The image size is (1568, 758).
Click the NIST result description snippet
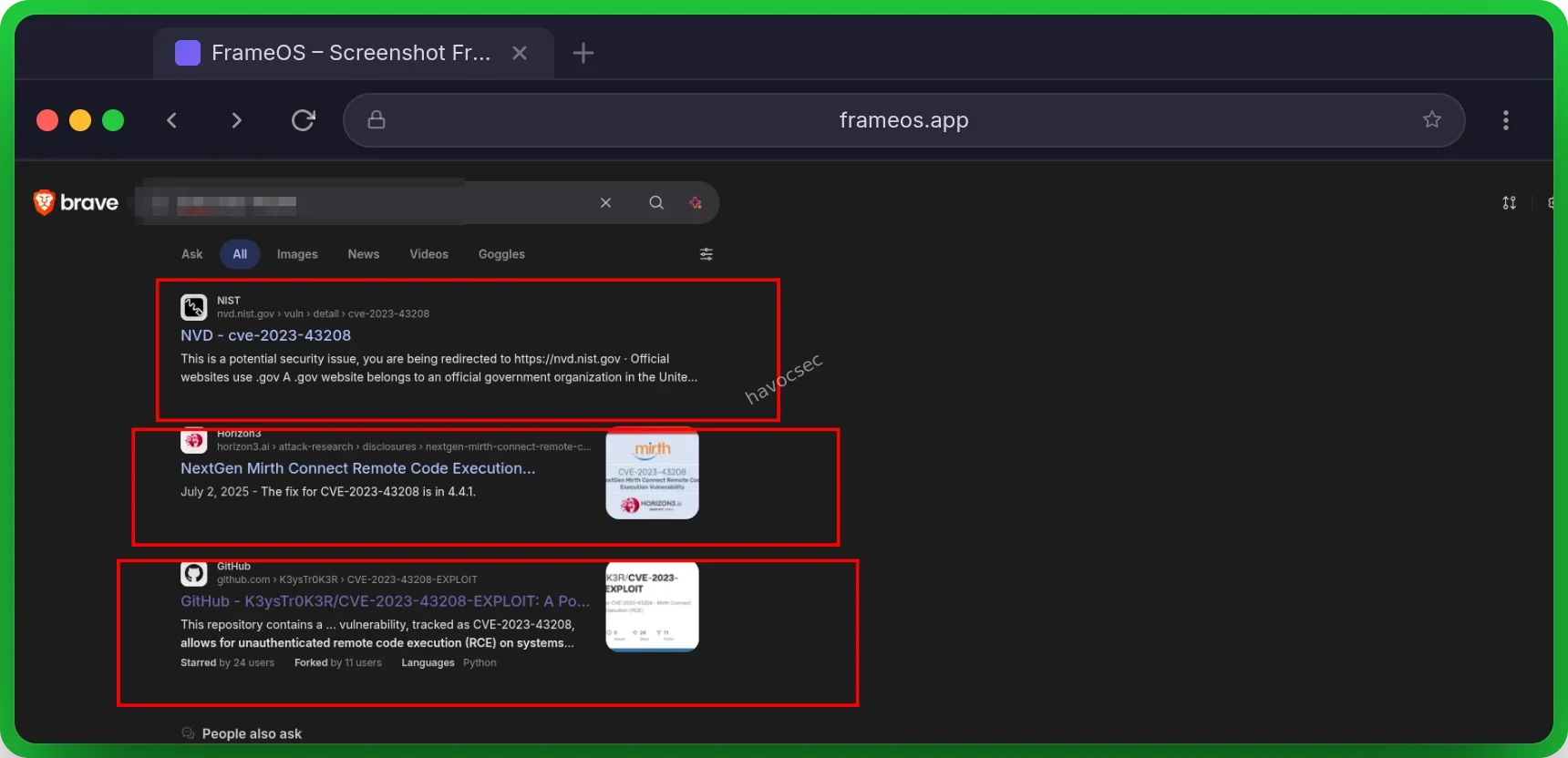point(439,368)
